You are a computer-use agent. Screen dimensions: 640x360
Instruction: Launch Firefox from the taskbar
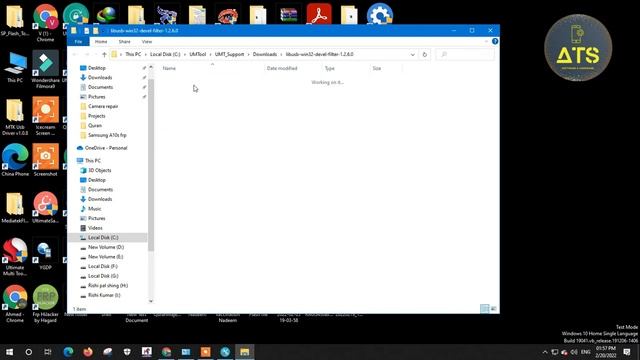pyautogui.click(x=88, y=352)
